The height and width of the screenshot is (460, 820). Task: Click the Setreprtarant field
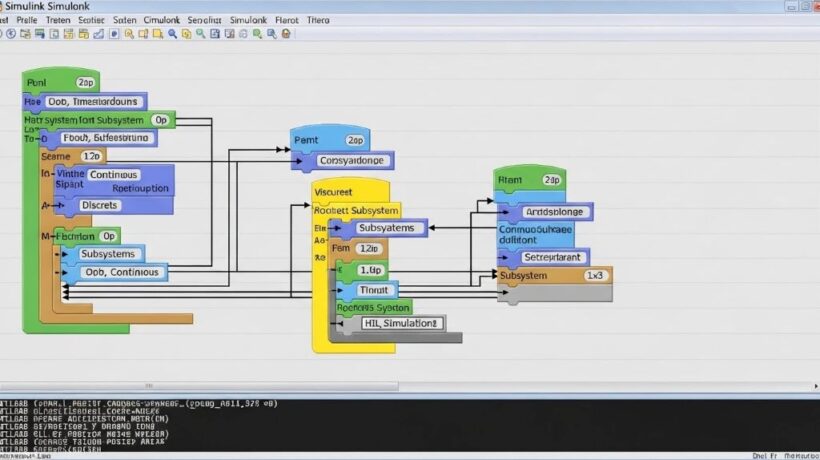coord(552,257)
